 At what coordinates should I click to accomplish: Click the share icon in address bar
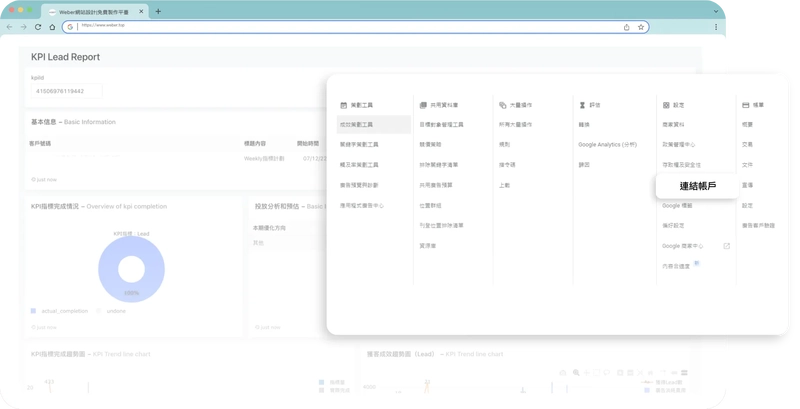(x=627, y=27)
